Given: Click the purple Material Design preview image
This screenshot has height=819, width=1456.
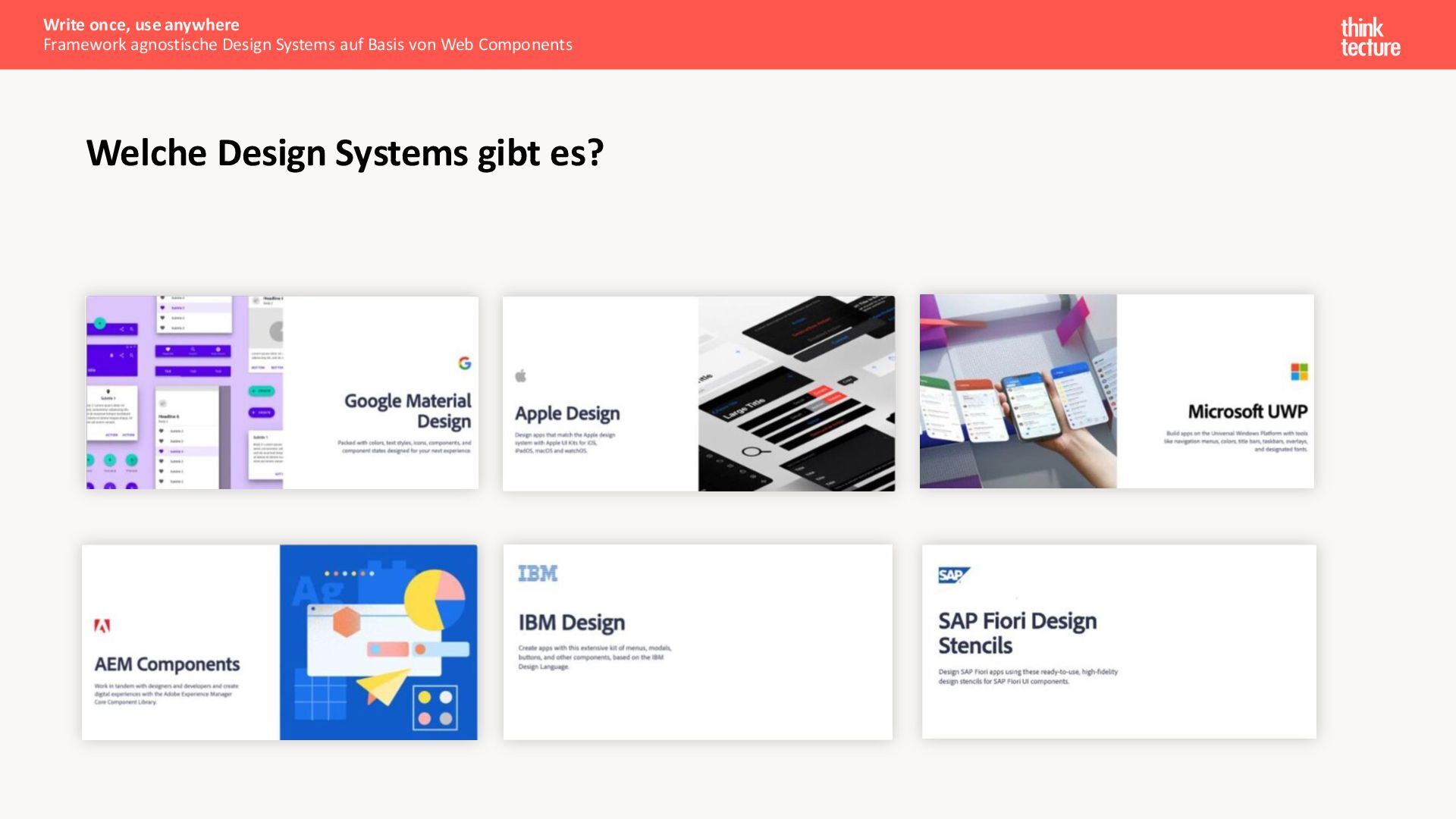Looking at the screenshot, I should pyautogui.click(x=184, y=392).
